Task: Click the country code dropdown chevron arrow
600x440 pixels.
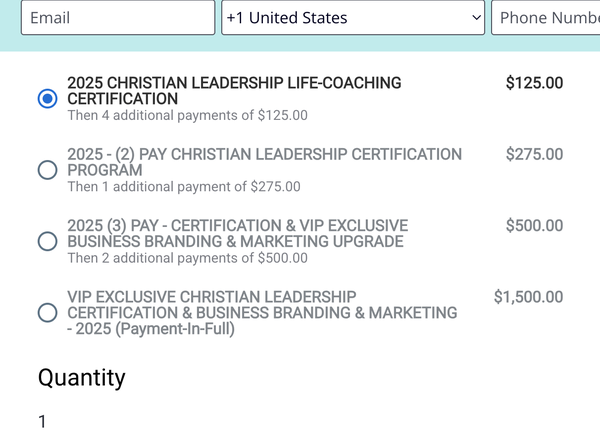Action: pyautogui.click(x=475, y=18)
